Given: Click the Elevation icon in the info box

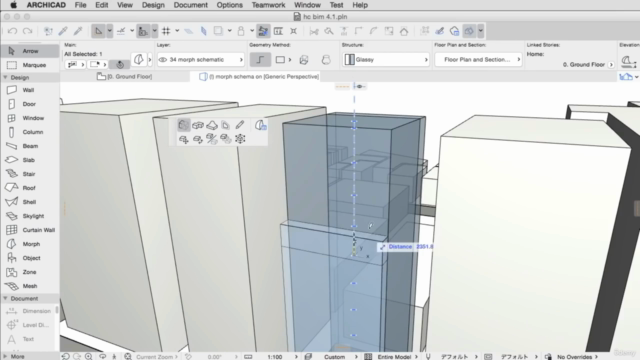Looking at the screenshot, I should pos(628,61).
